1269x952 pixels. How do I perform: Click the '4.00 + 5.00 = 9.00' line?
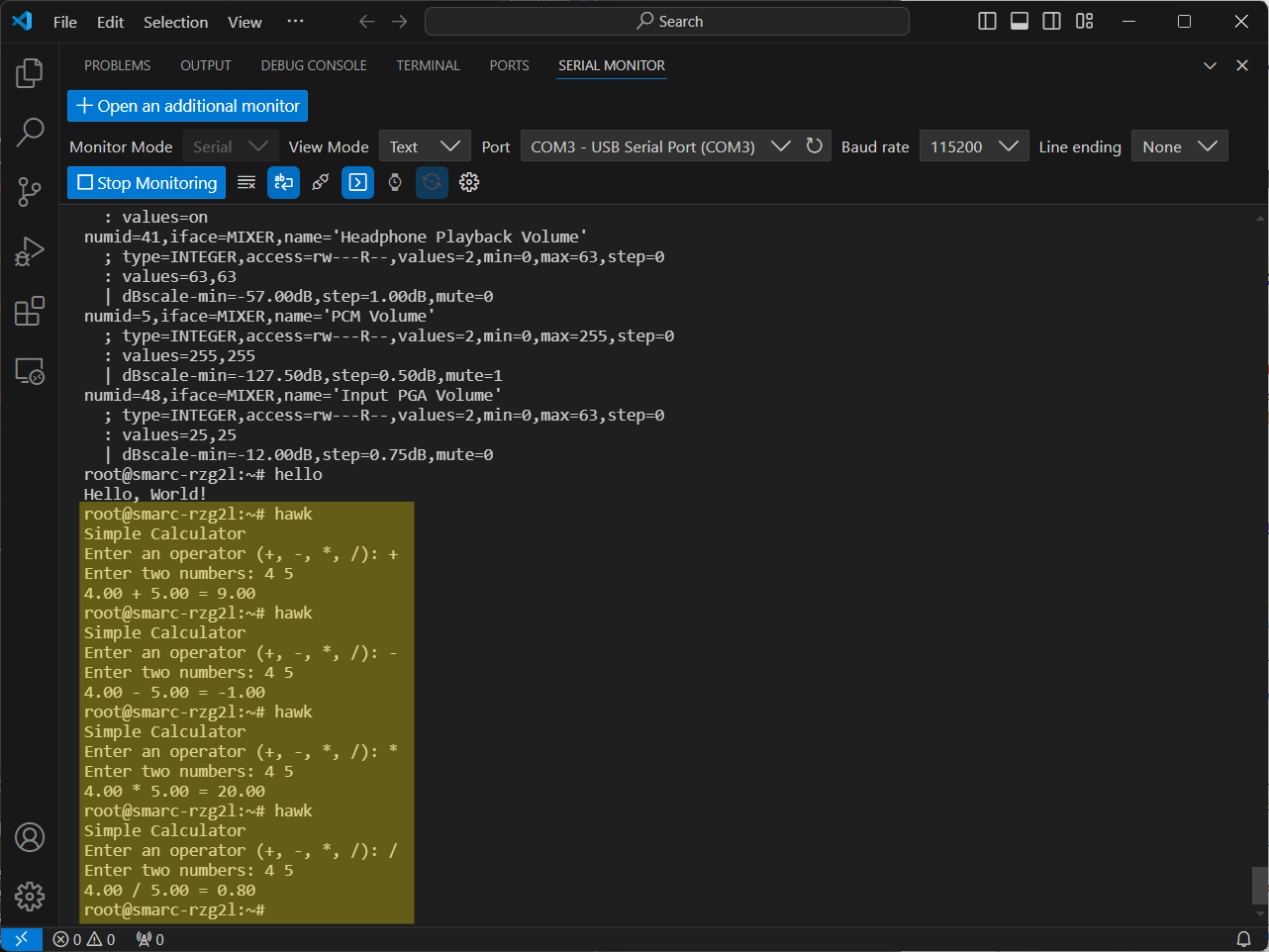170,593
